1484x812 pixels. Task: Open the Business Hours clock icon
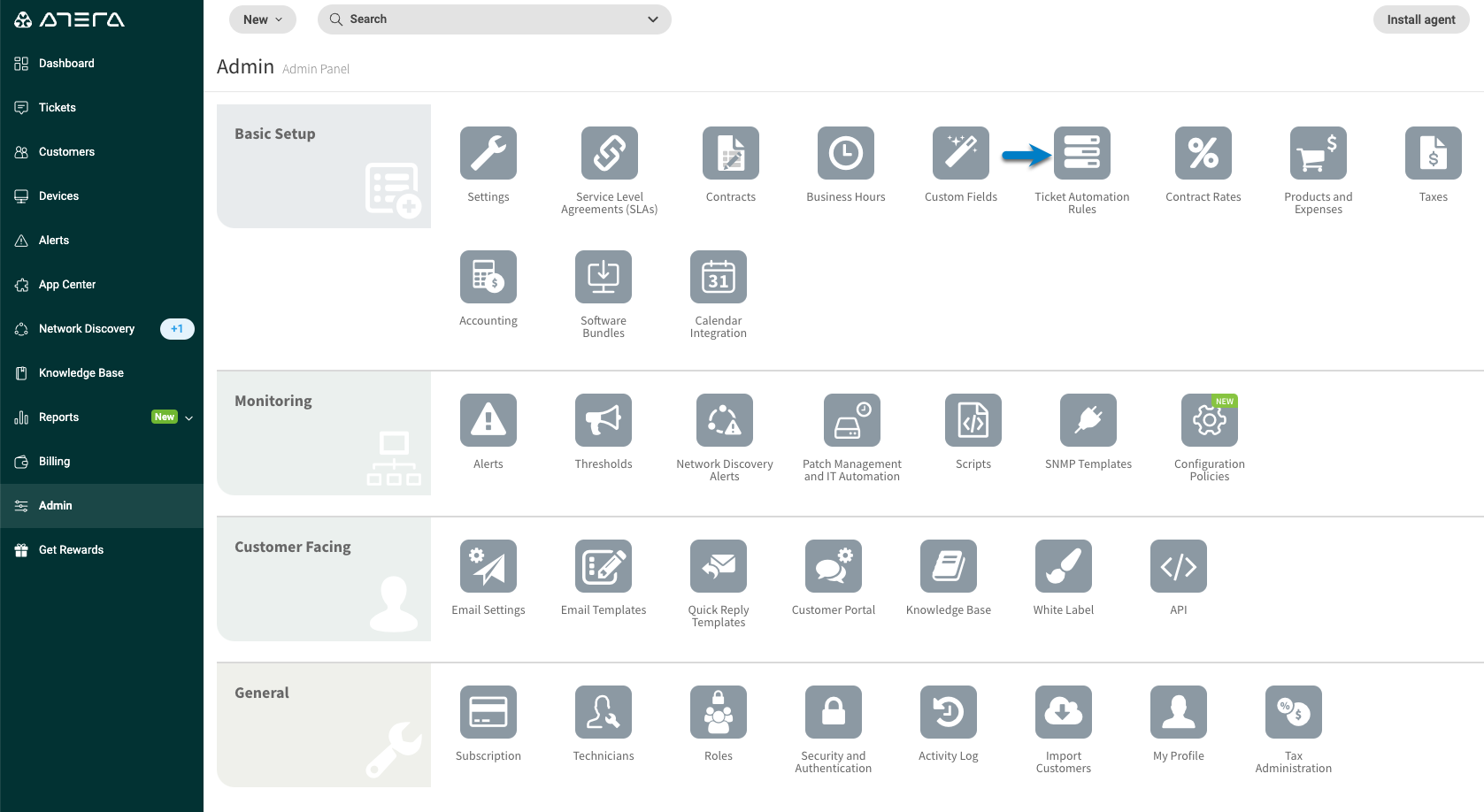846,153
